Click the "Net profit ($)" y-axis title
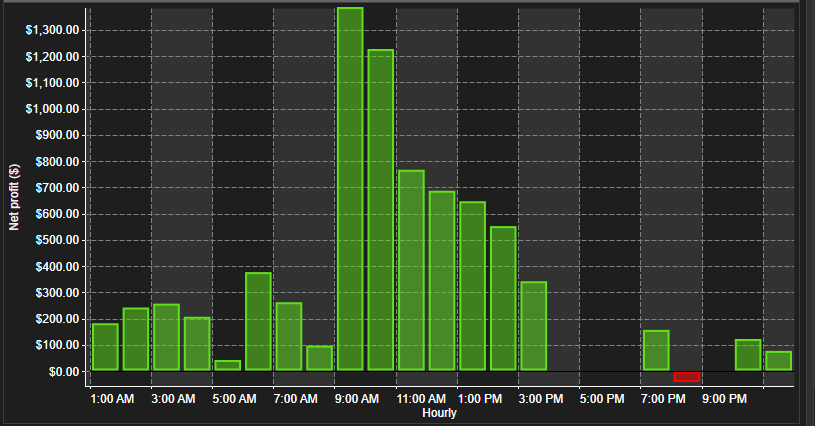 (14, 197)
